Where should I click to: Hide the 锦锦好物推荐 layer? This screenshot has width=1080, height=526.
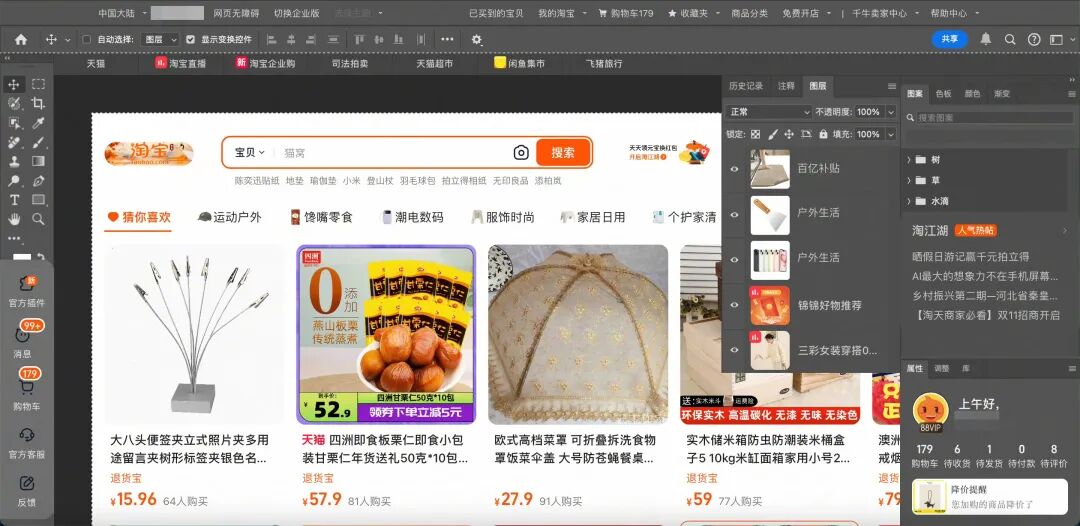(x=734, y=305)
